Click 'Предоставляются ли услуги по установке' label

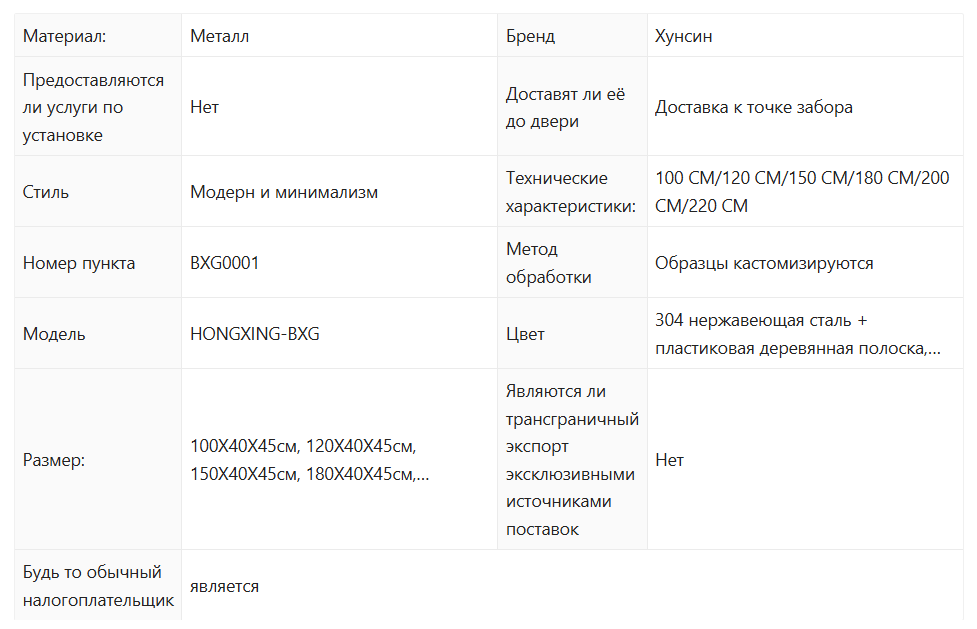pyautogui.click(x=93, y=107)
